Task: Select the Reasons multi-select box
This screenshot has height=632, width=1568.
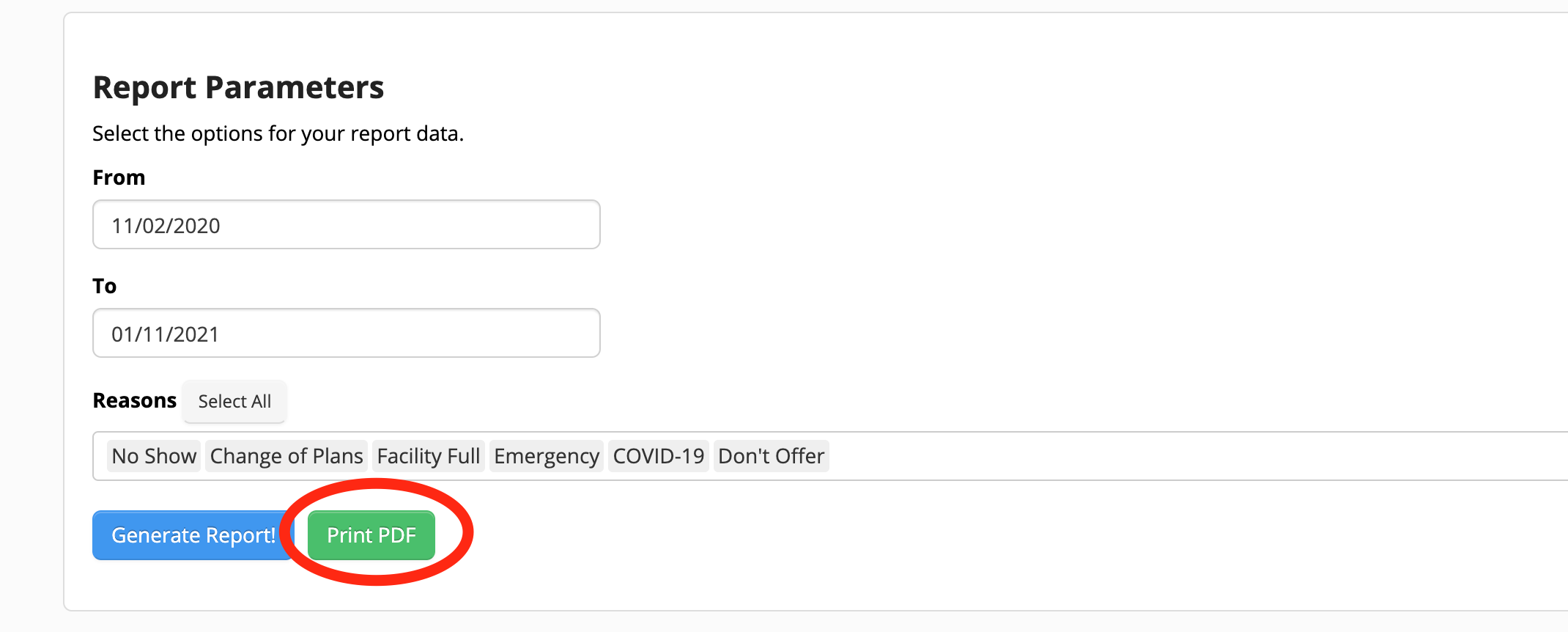Action: tap(1099, 455)
